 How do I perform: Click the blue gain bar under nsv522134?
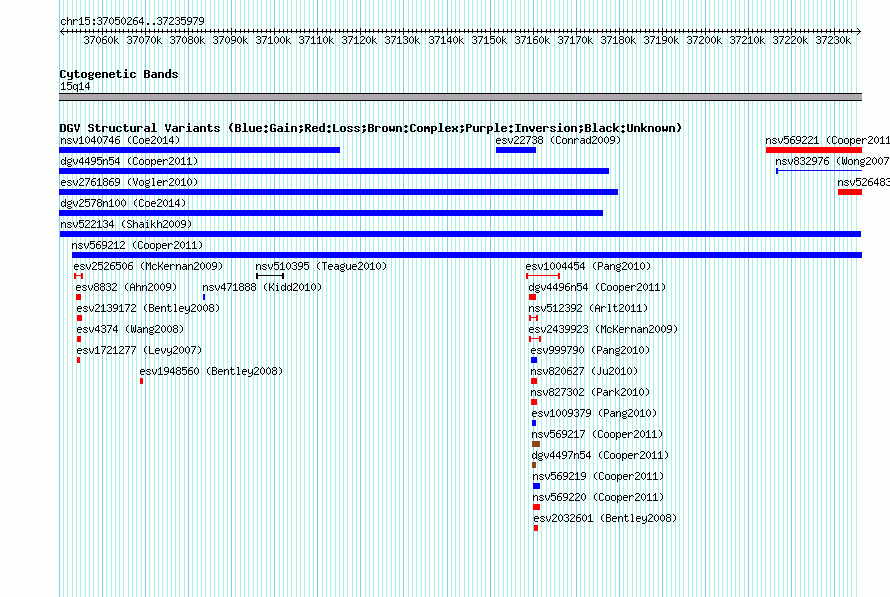click(x=460, y=234)
